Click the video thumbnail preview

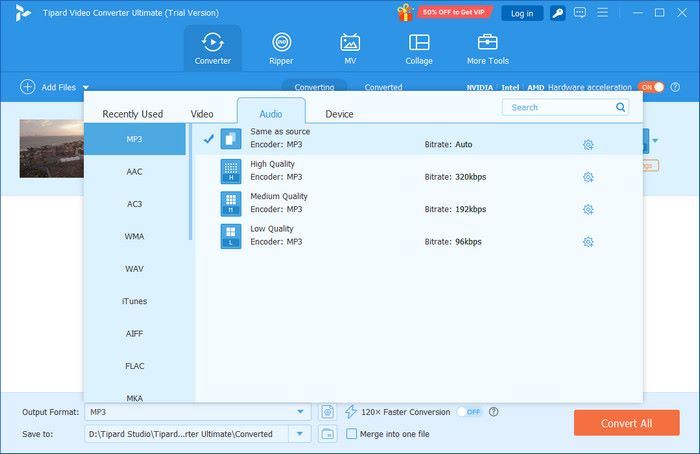(x=51, y=149)
